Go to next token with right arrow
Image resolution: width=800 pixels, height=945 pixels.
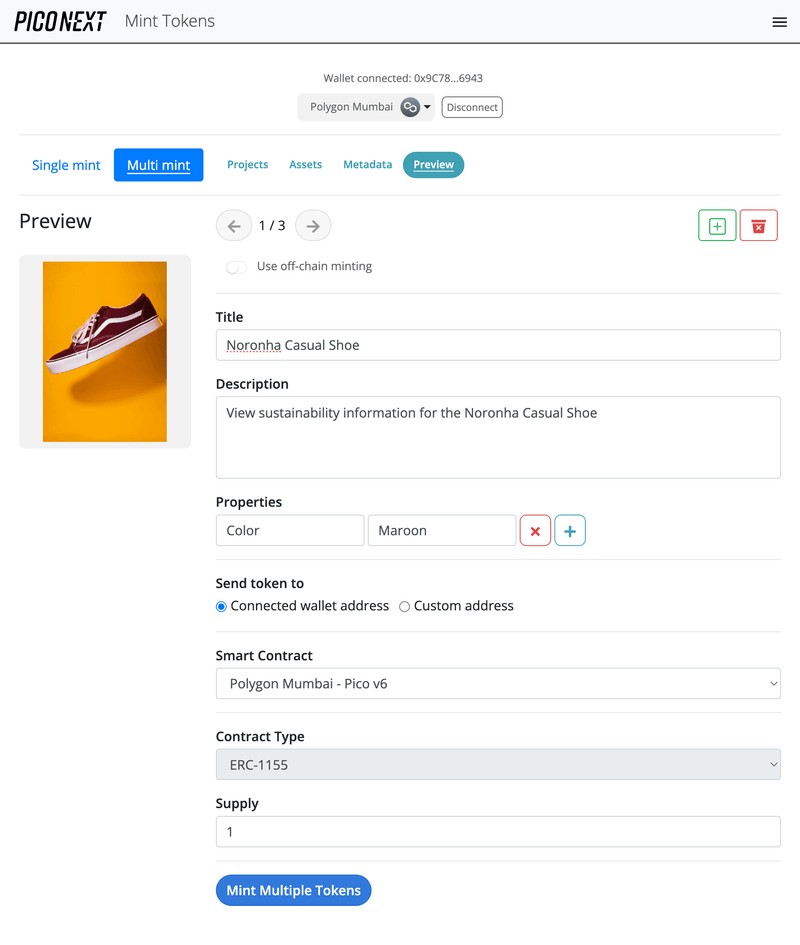(313, 226)
